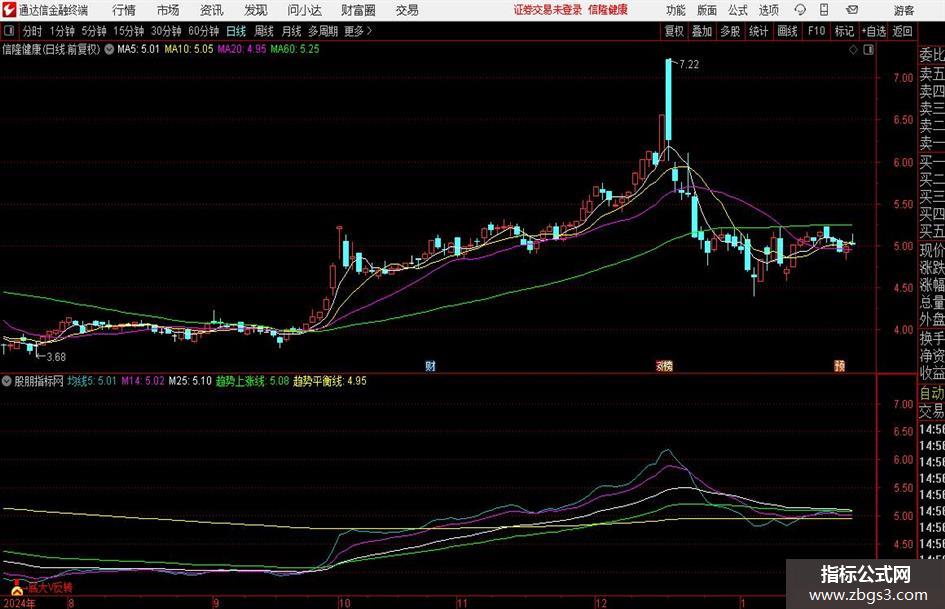Click the mobile phone icon
945x609 pixels.
[x=824, y=10]
